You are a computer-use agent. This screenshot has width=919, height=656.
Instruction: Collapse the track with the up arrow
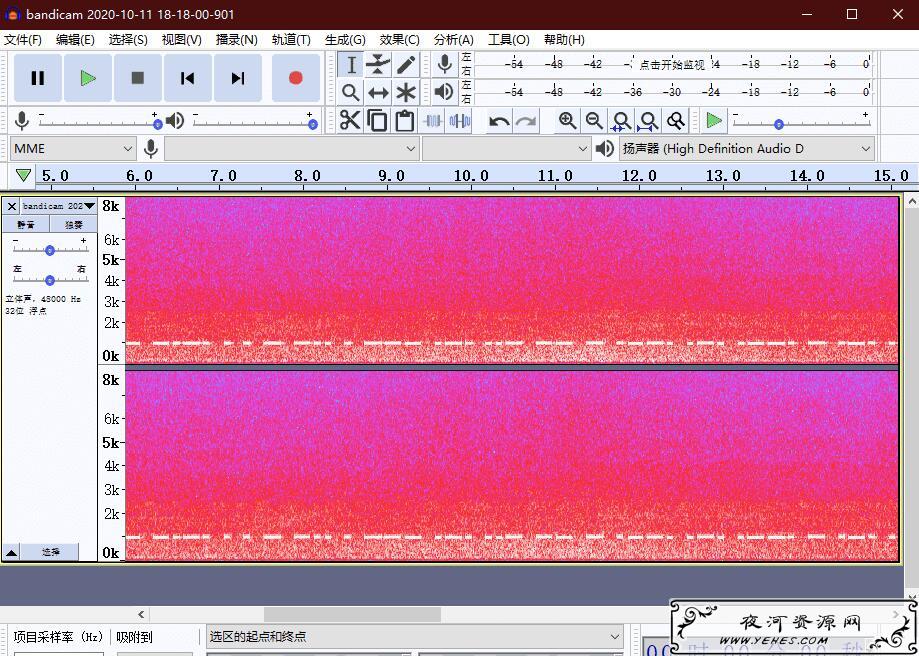[x=11, y=552]
